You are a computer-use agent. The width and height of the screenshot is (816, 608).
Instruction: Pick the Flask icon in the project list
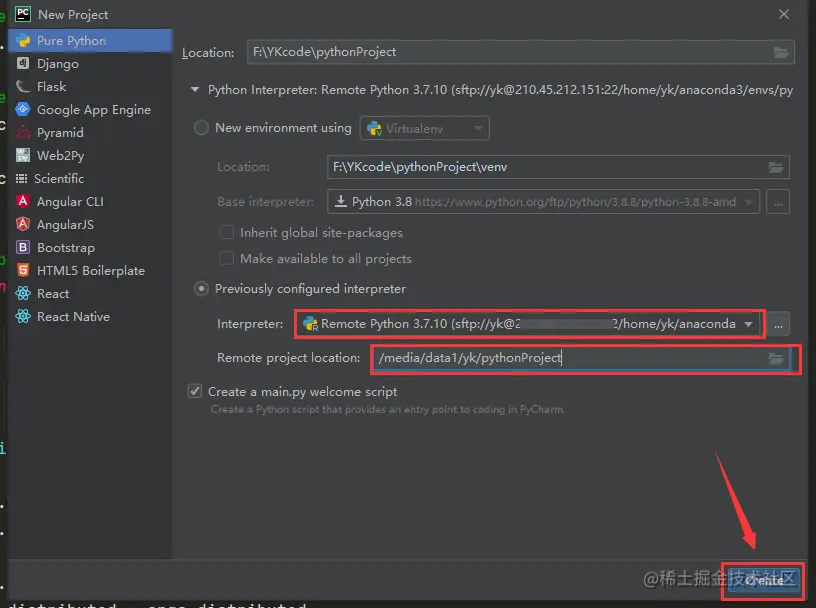pos(23,86)
